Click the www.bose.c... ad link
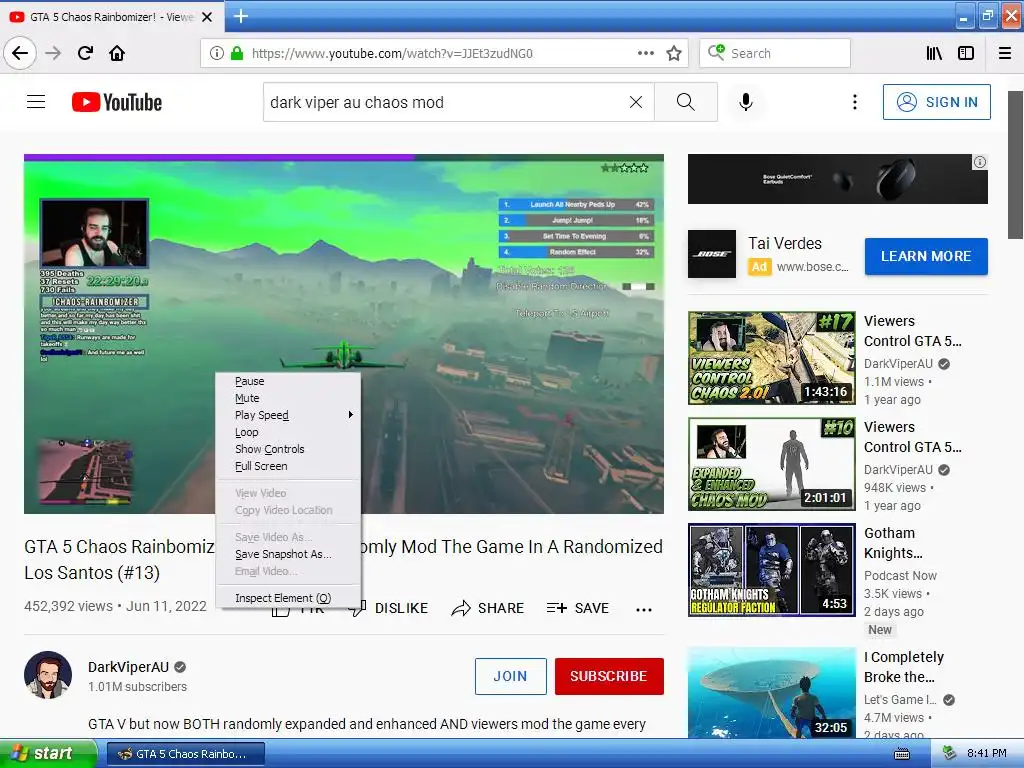The height and width of the screenshot is (768, 1024). (x=812, y=266)
